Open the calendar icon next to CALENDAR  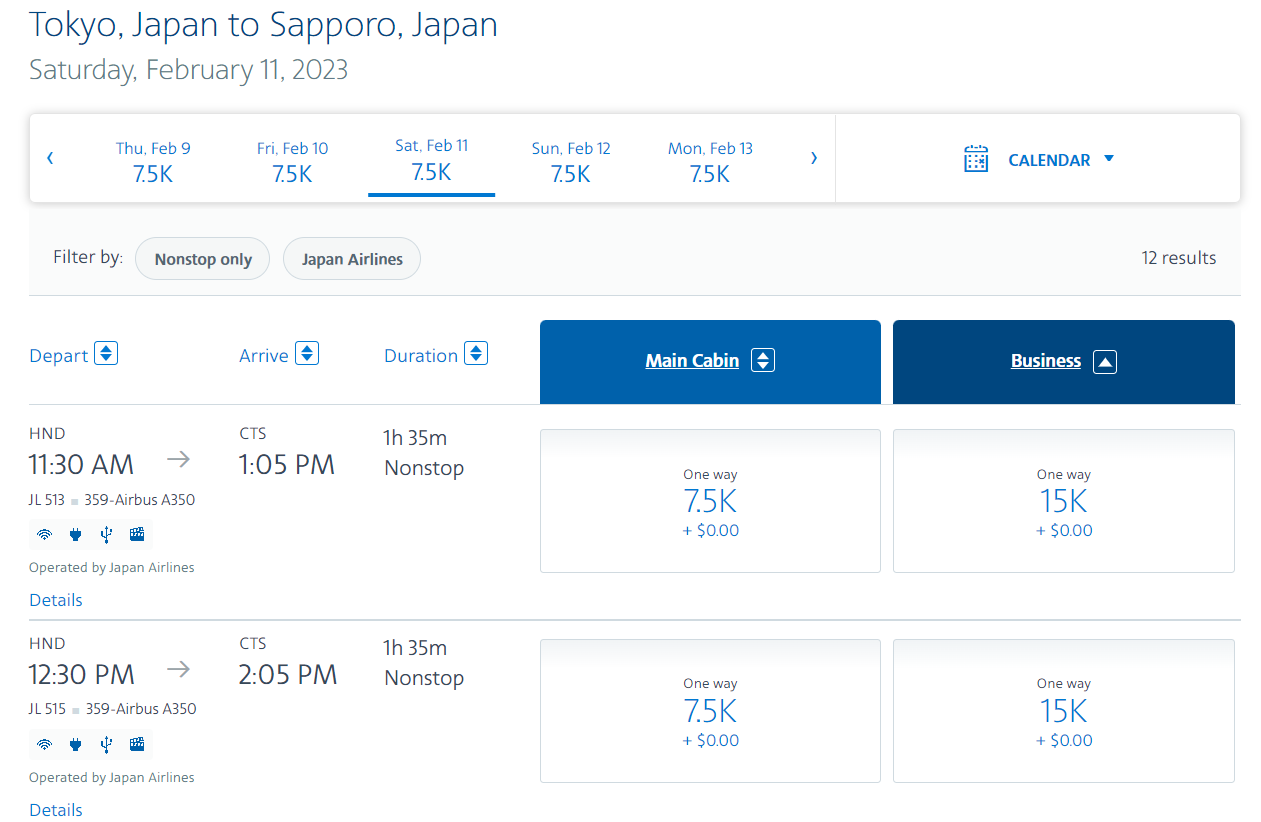point(976,158)
